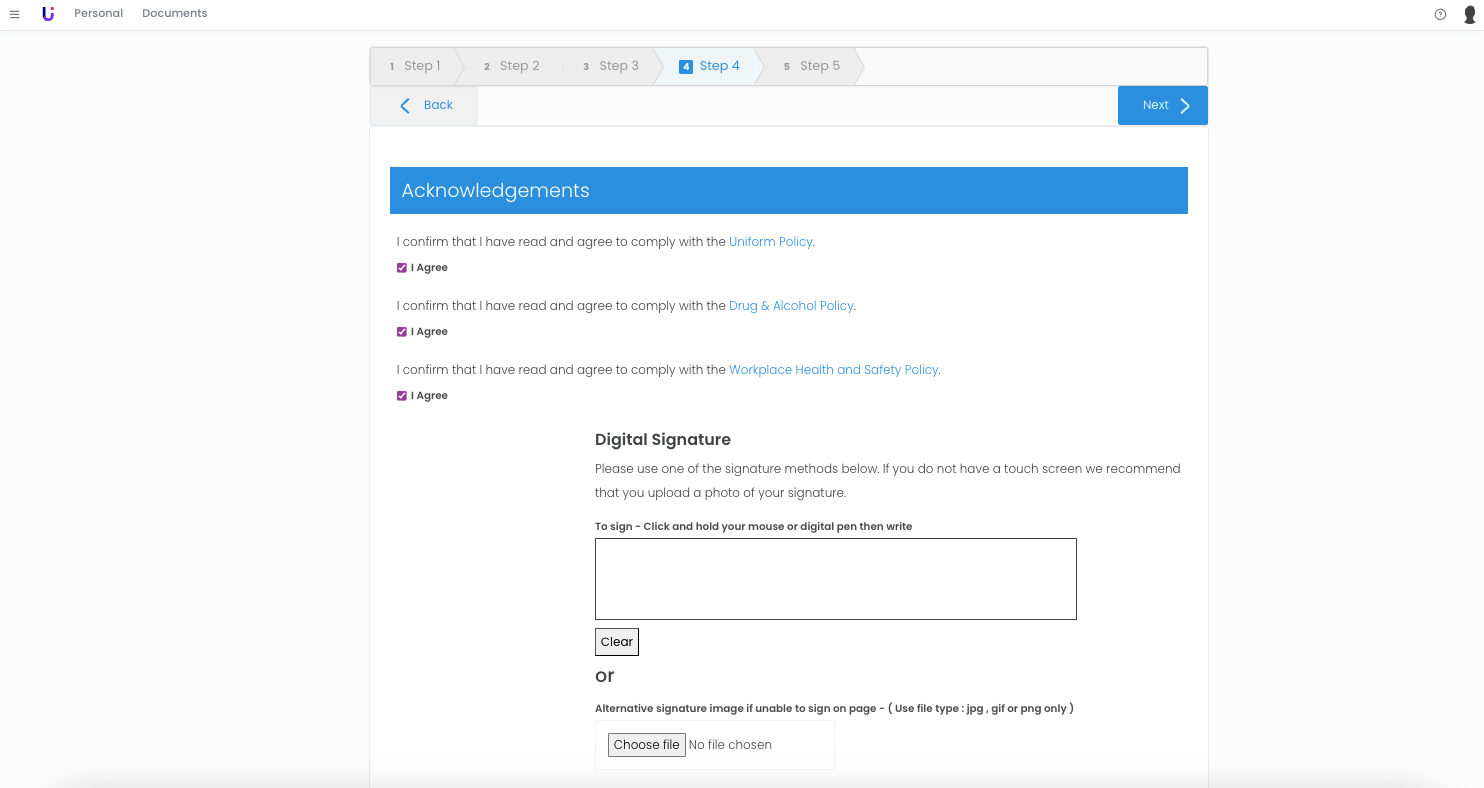Click inside the signature drawing box

[835, 579]
